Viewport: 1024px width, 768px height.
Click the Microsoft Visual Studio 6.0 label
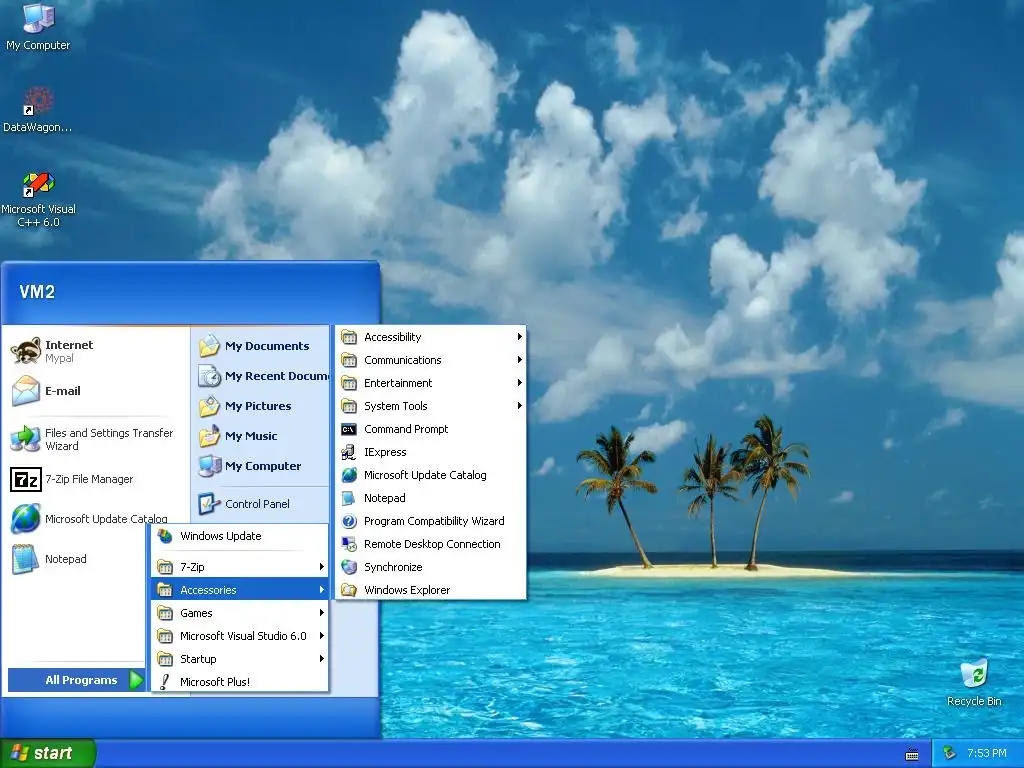[243, 635]
